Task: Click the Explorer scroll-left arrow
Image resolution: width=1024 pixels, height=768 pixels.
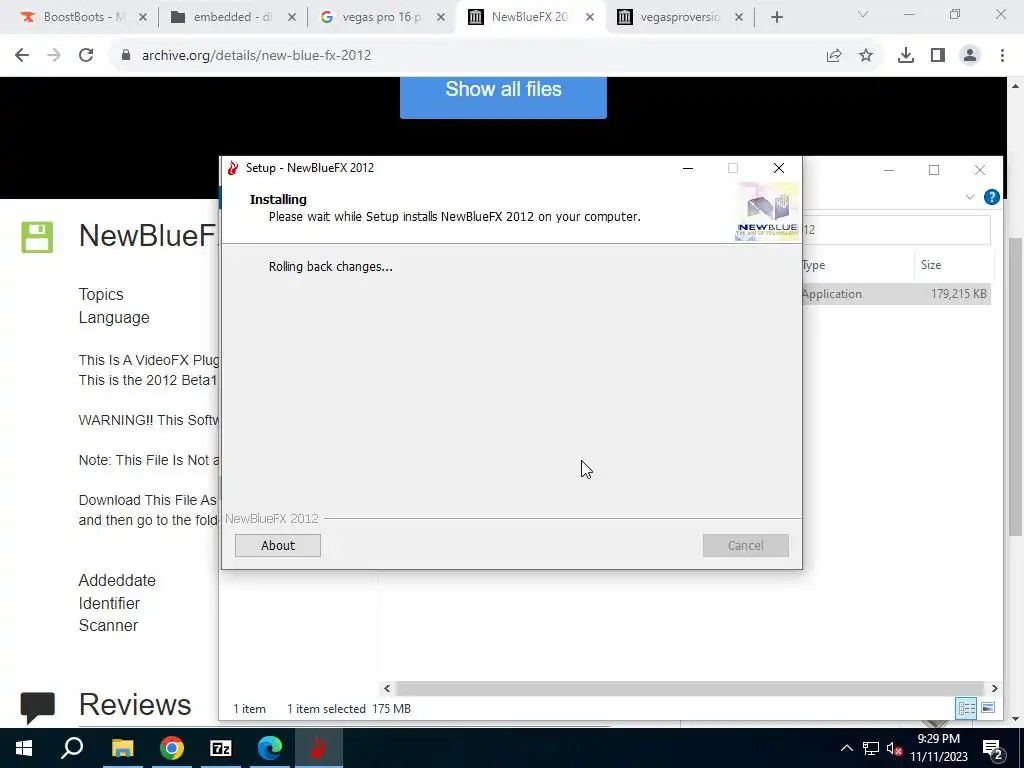Action: (387, 688)
